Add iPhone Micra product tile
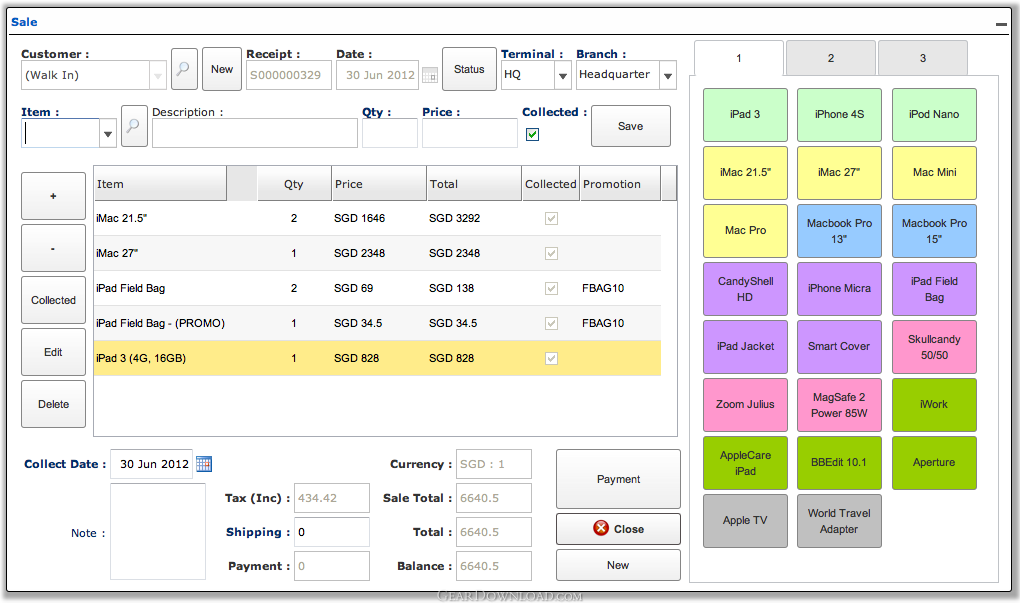This screenshot has width=1020, height=604. click(x=839, y=289)
